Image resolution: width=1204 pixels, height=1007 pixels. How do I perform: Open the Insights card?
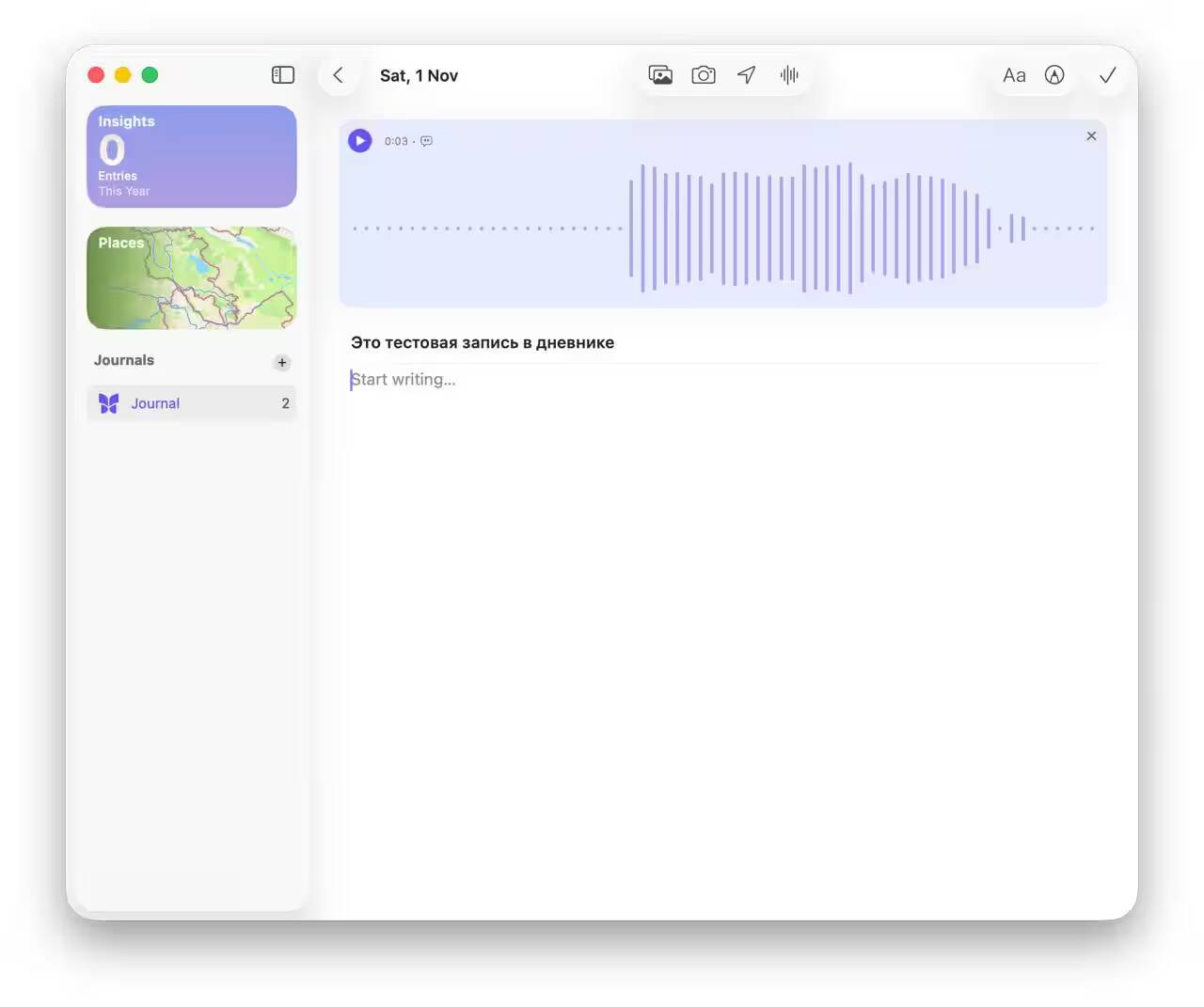pyautogui.click(x=192, y=156)
